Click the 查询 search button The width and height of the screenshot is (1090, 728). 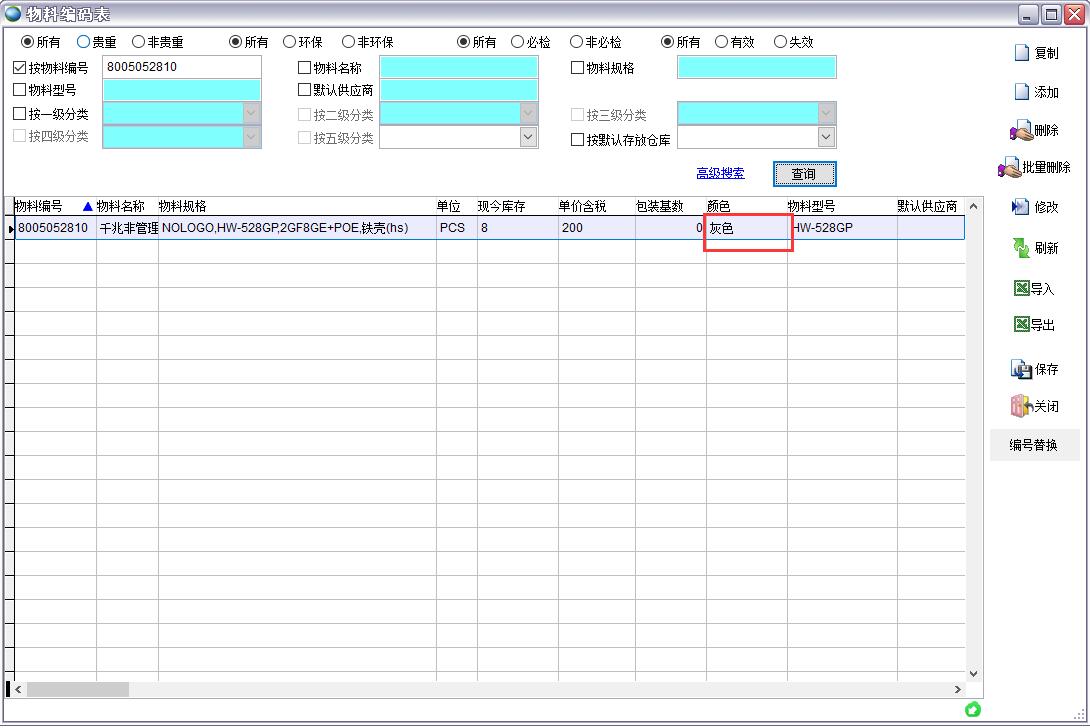coord(803,174)
